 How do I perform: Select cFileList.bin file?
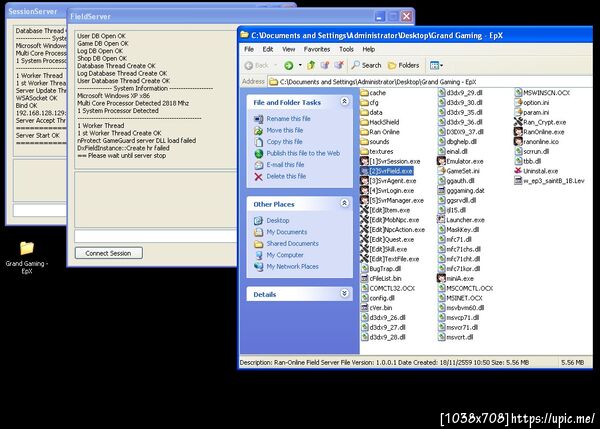(x=381, y=279)
